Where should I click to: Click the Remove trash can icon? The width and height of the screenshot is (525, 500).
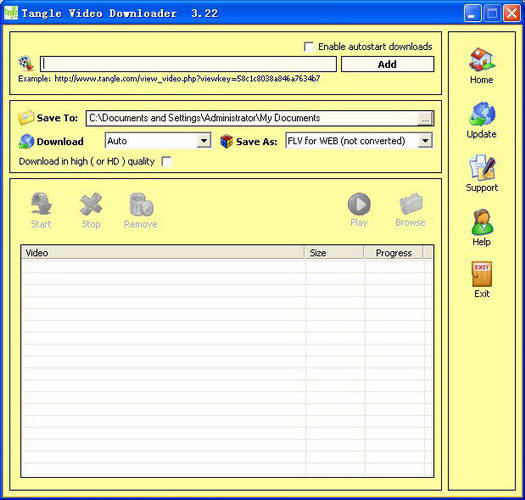coord(141,204)
